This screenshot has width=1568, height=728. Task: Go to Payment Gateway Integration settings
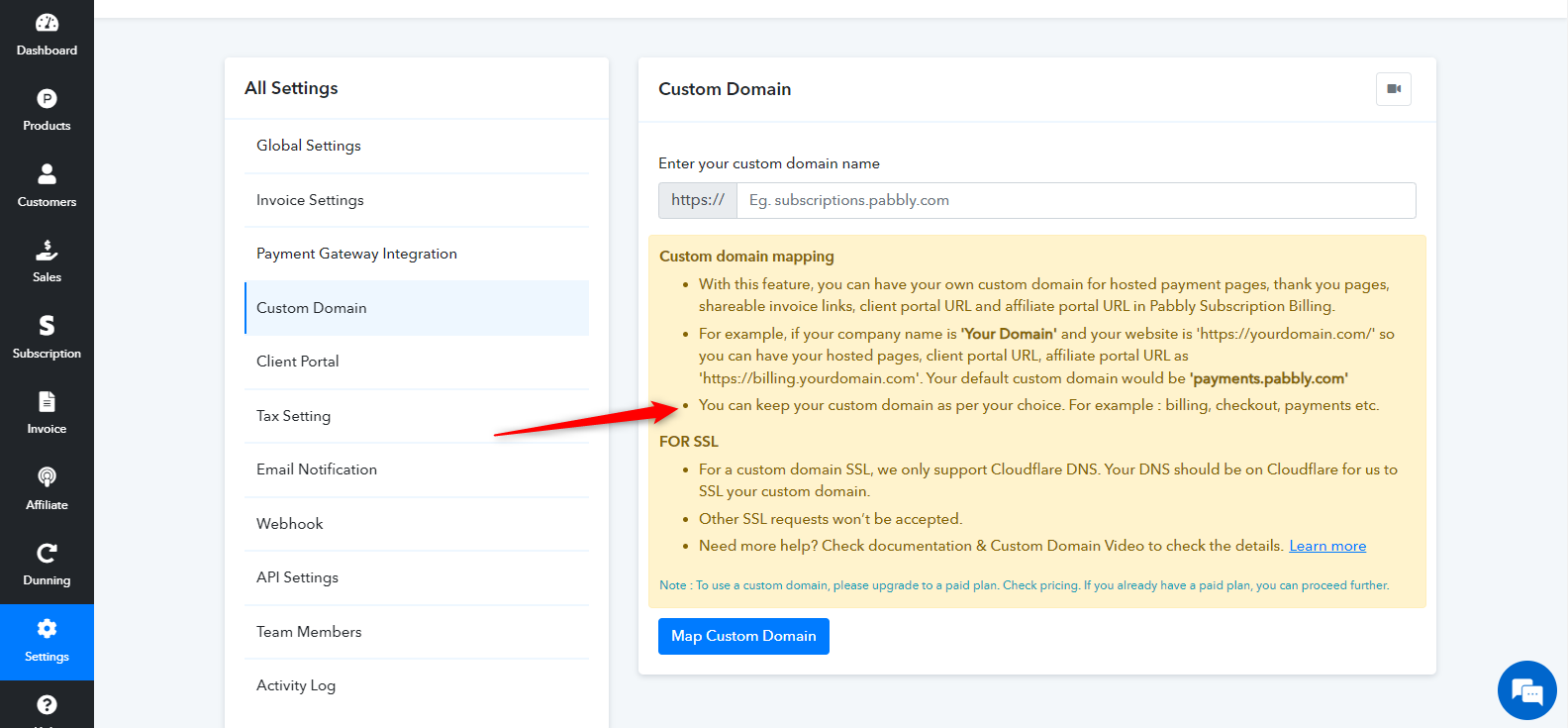pos(417,254)
